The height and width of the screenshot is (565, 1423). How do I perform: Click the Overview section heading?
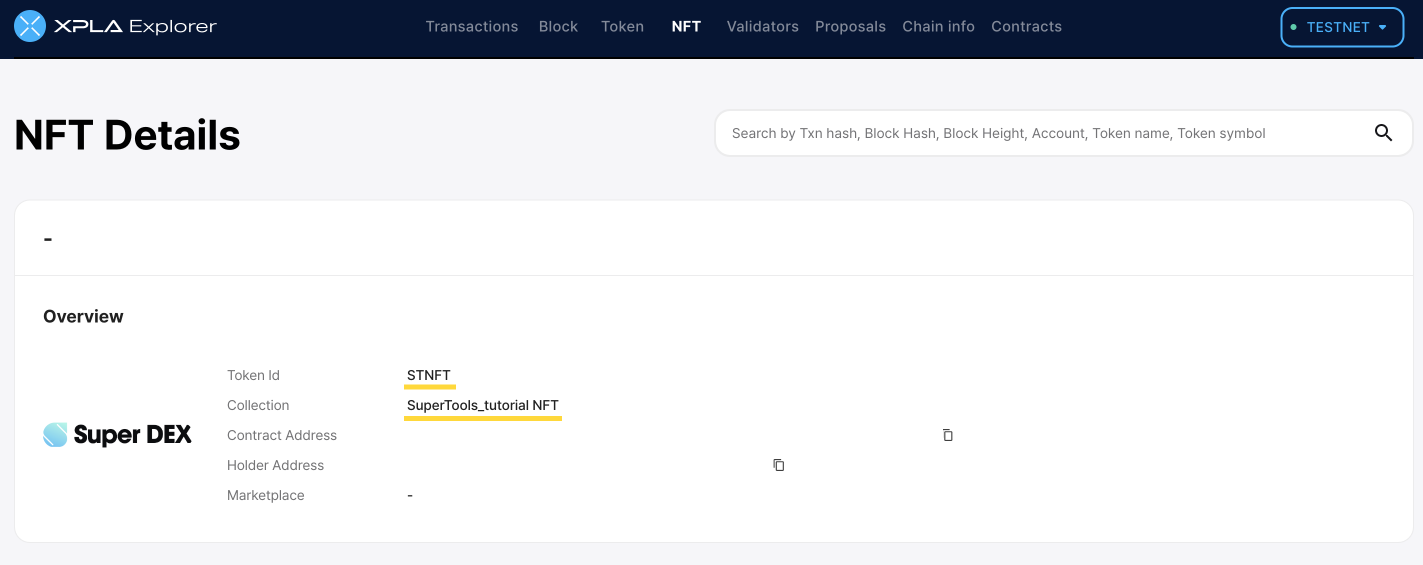(x=83, y=316)
